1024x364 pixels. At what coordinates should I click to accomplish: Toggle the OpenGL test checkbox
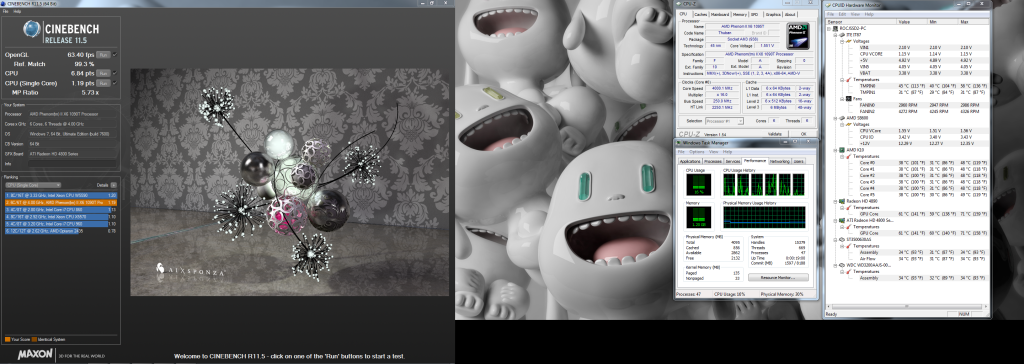pos(115,55)
